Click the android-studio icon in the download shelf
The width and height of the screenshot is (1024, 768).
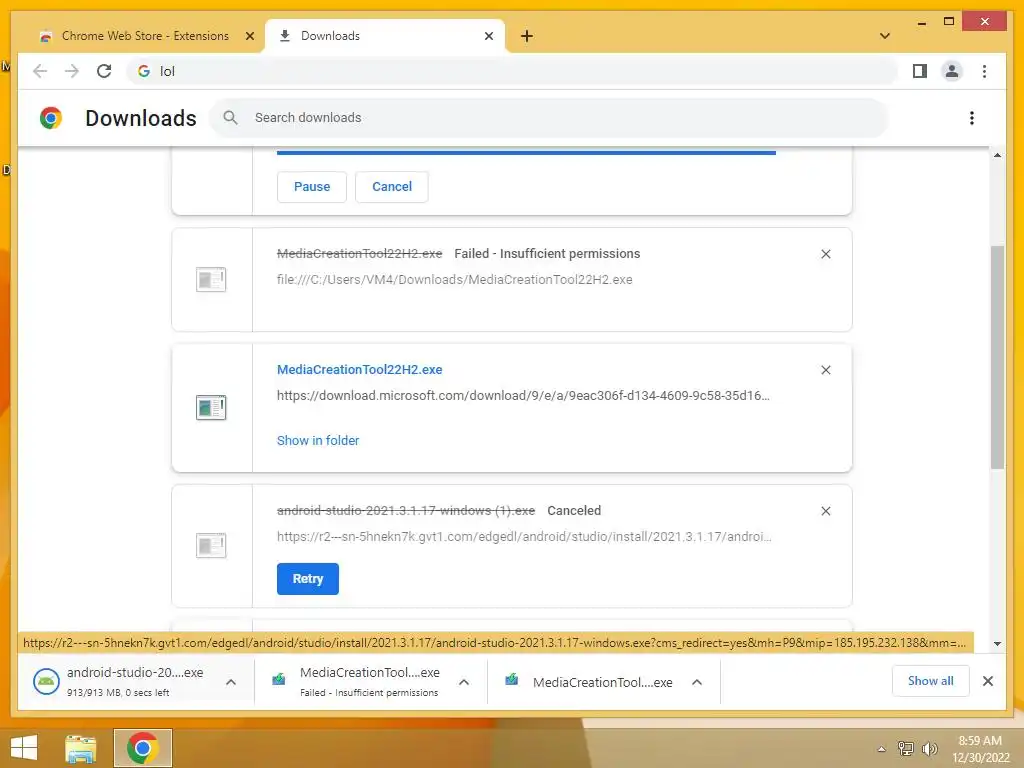(x=46, y=682)
